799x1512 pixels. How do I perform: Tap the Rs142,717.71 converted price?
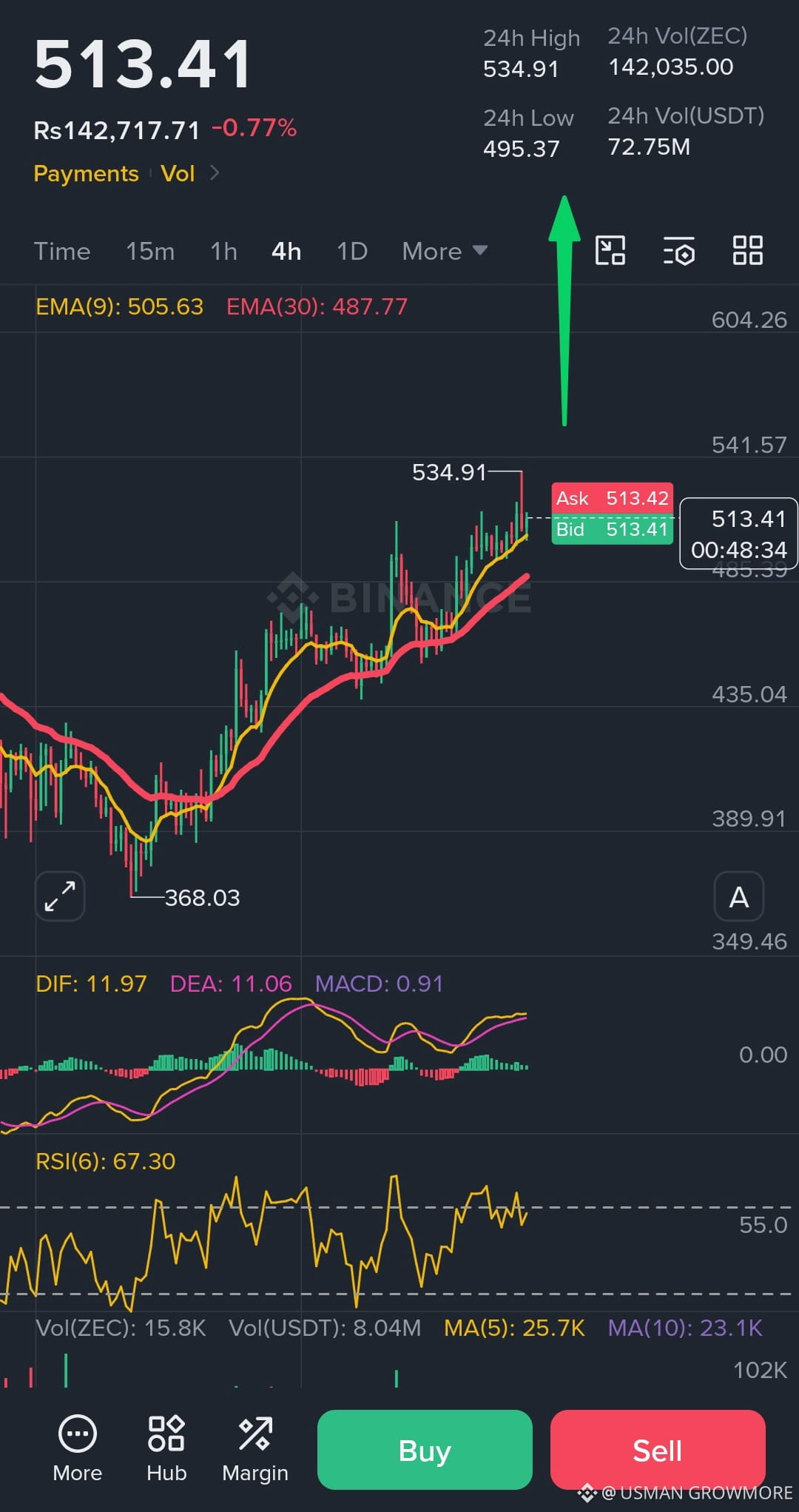coord(117,131)
